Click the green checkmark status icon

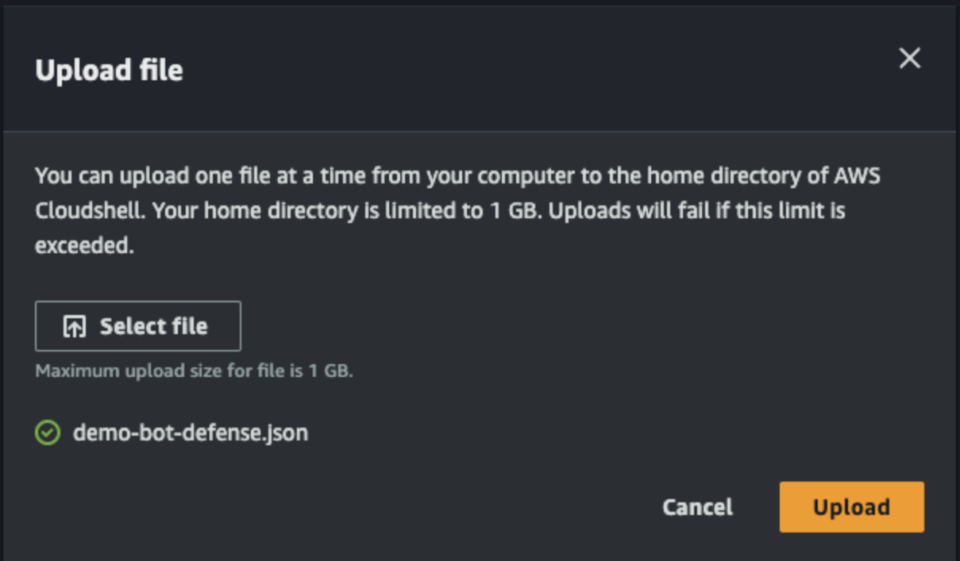[x=48, y=432]
